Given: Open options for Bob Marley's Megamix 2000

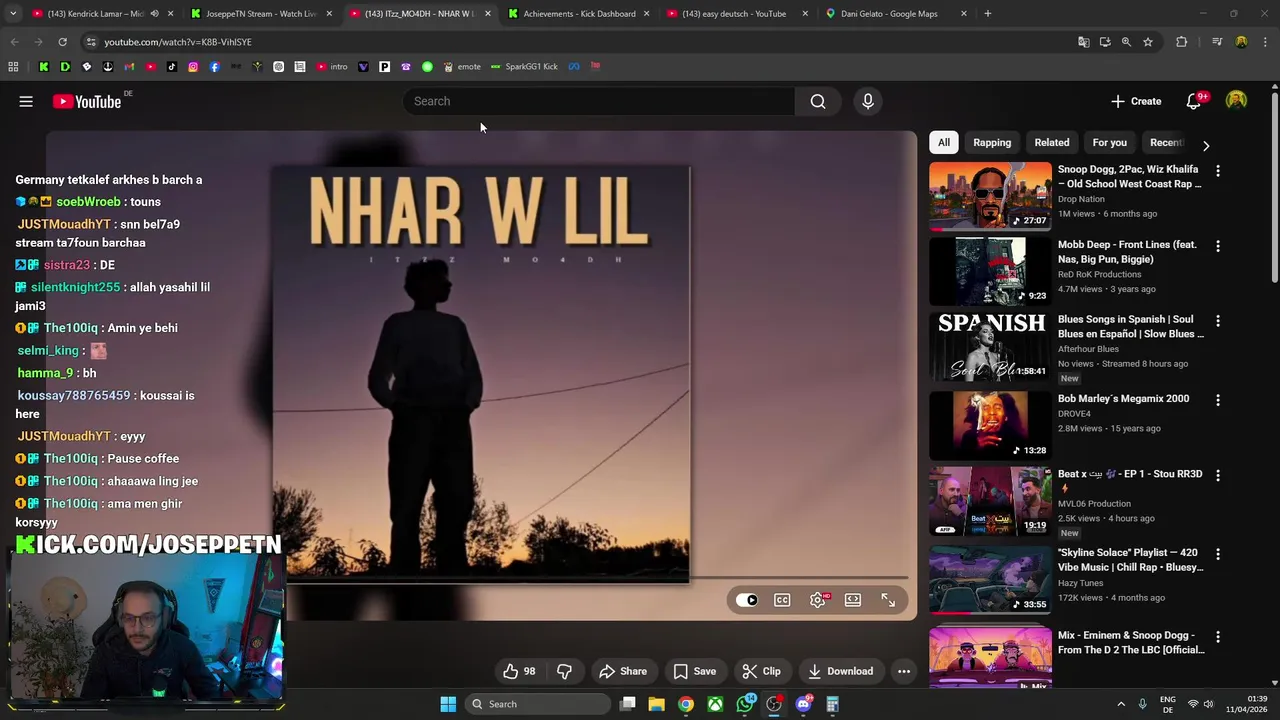Looking at the screenshot, I should [1218, 400].
